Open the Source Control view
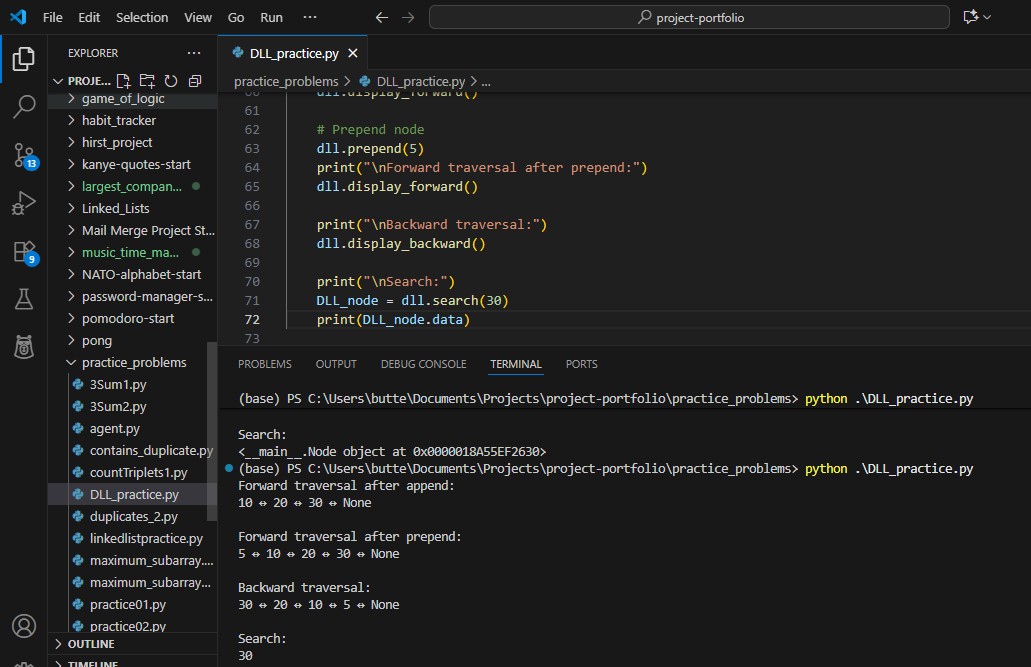The width and height of the screenshot is (1031, 667). (x=24, y=156)
